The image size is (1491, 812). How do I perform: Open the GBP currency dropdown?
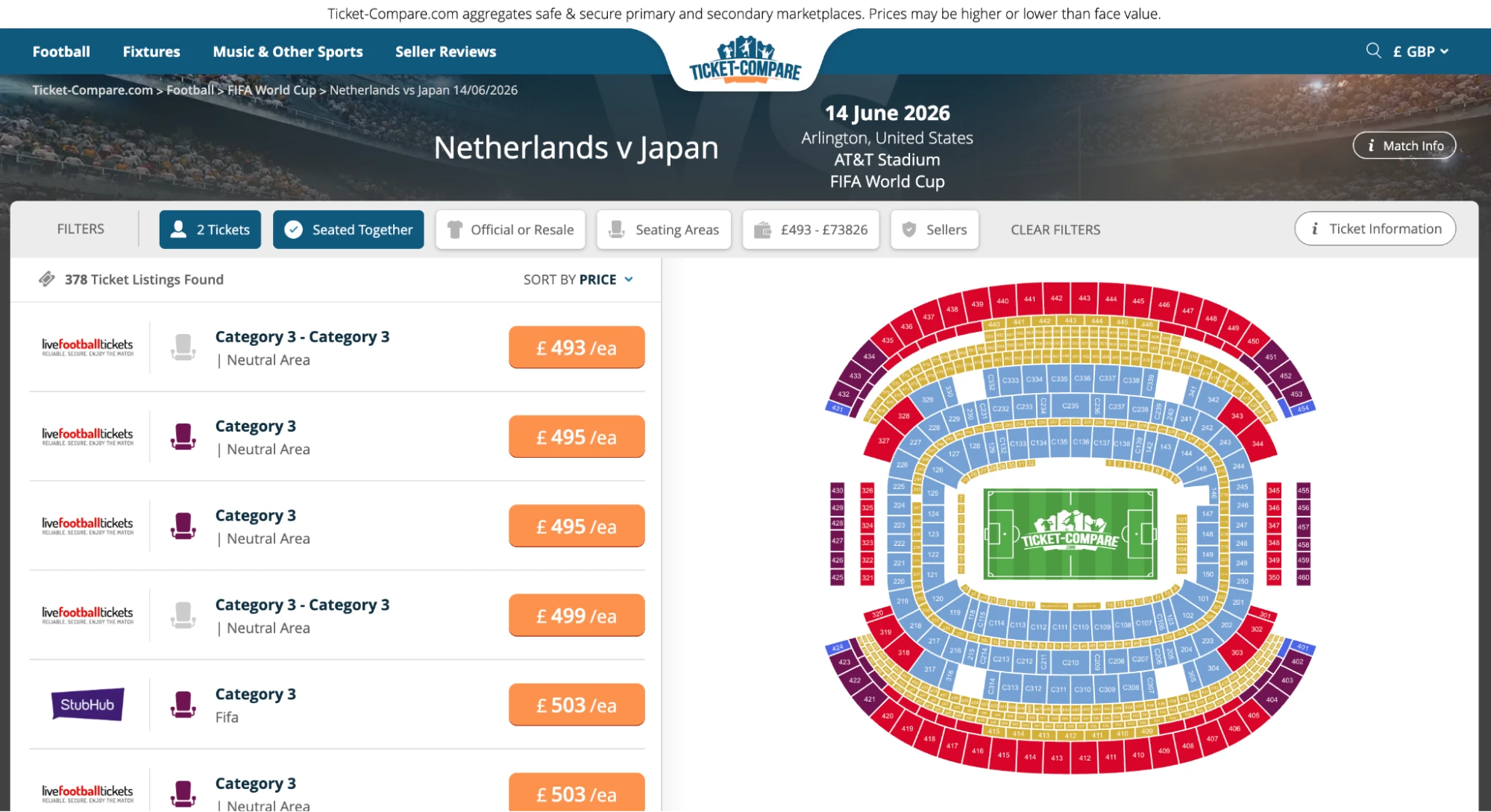(x=1419, y=51)
